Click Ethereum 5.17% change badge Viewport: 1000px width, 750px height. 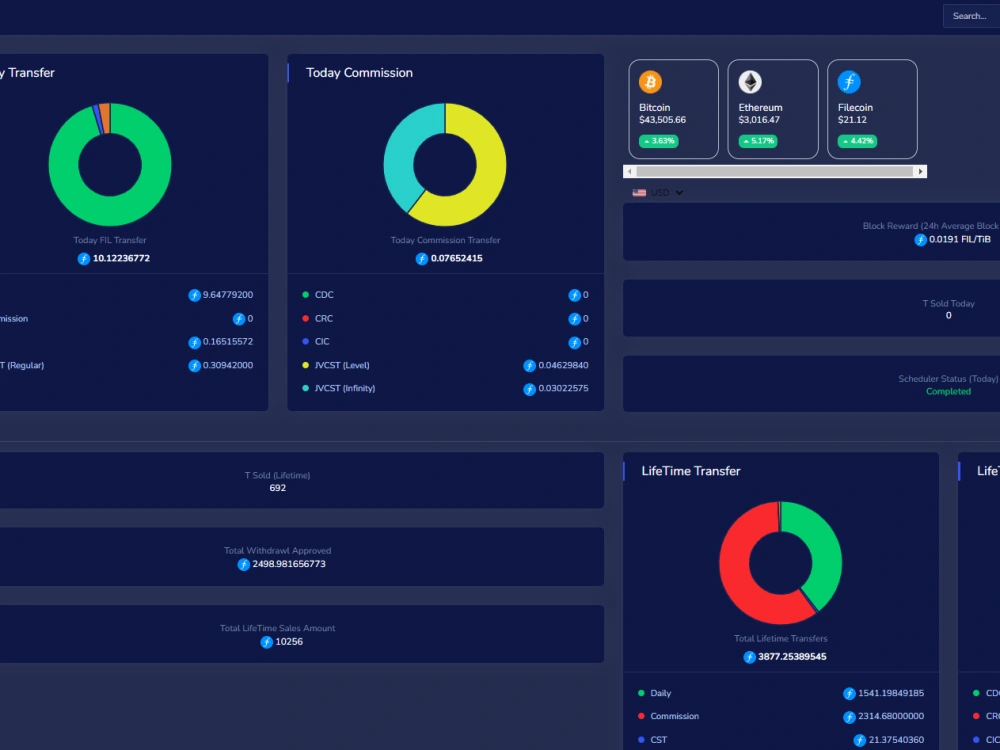coord(758,141)
